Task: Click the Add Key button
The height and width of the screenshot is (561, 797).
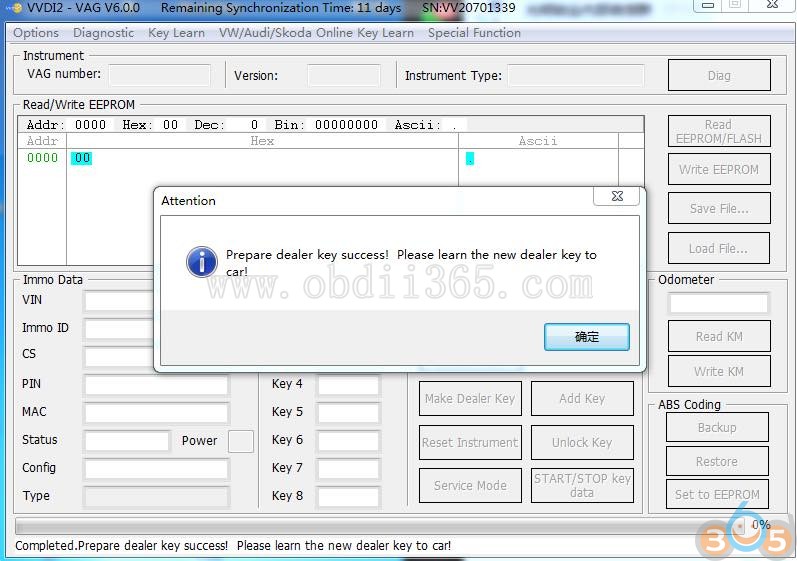Action: point(583,398)
